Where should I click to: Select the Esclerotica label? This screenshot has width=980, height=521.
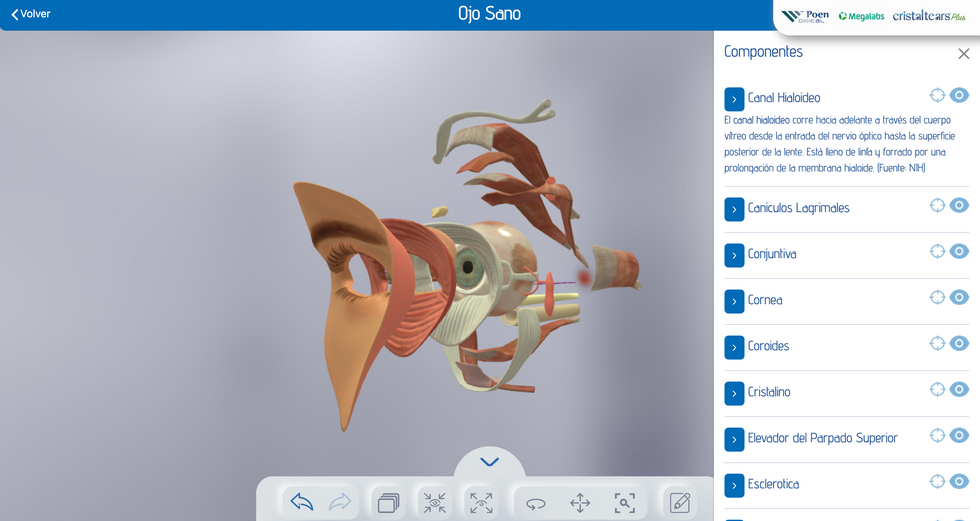click(x=773, y=484)
